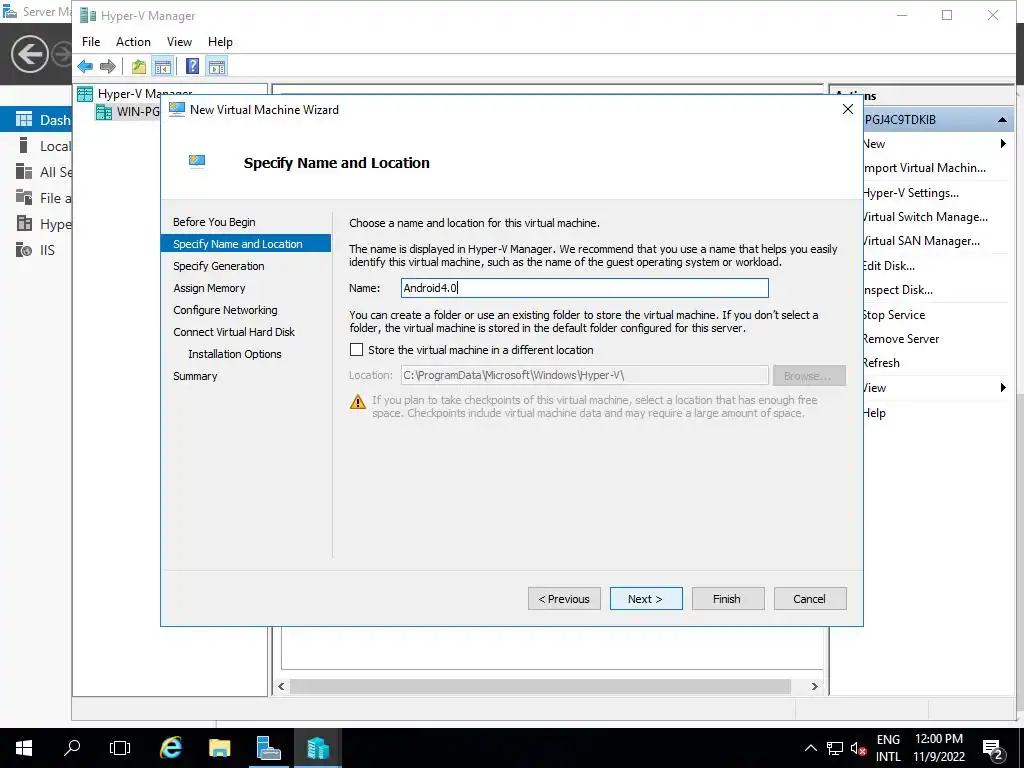1024x768 pixels.
Task: Open Virtual Switch Manager action
Action: pyautogui.click(x=925, y=217)
